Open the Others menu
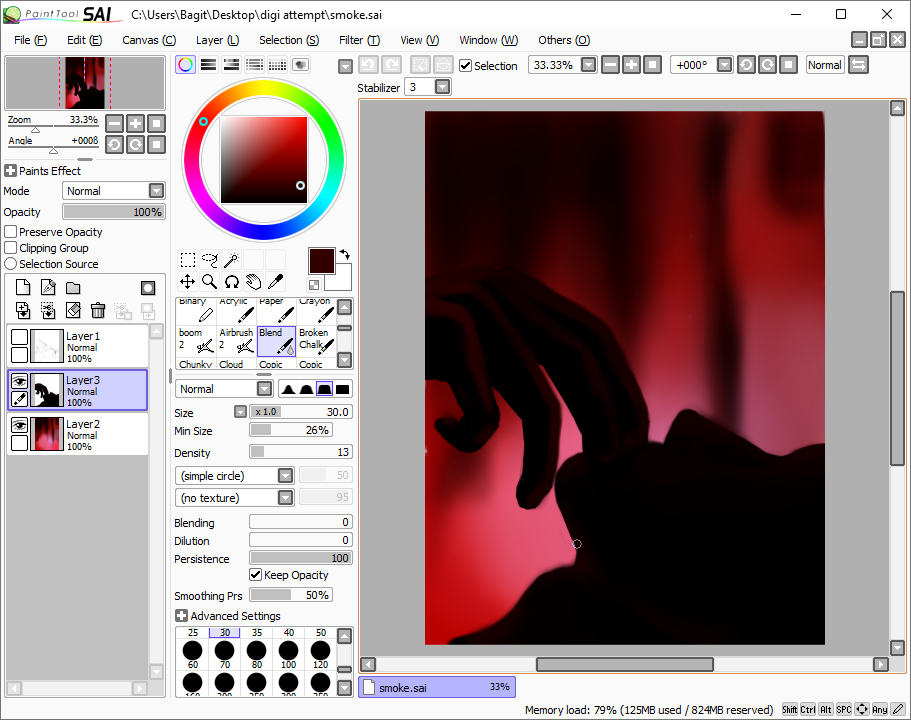 (564, 40)
